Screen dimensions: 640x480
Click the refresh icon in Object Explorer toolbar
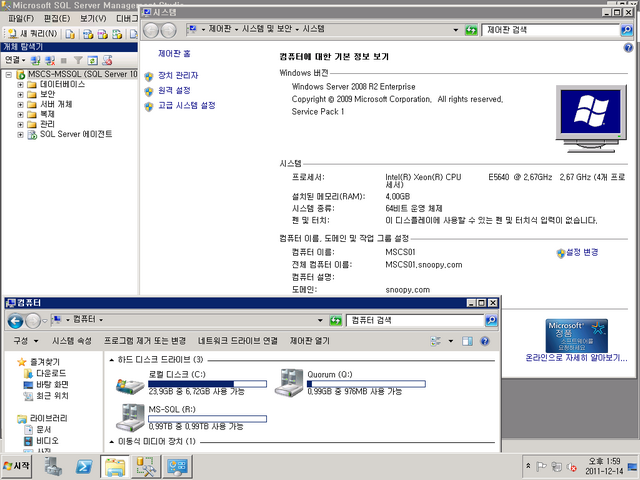point(93,61)
